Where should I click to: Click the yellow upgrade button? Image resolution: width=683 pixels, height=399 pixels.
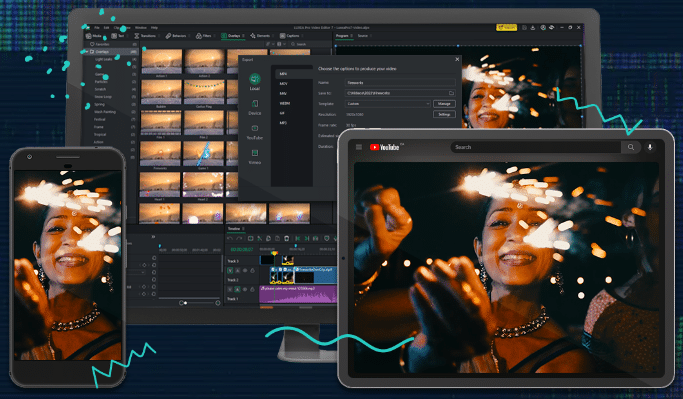tap(507, 27)
